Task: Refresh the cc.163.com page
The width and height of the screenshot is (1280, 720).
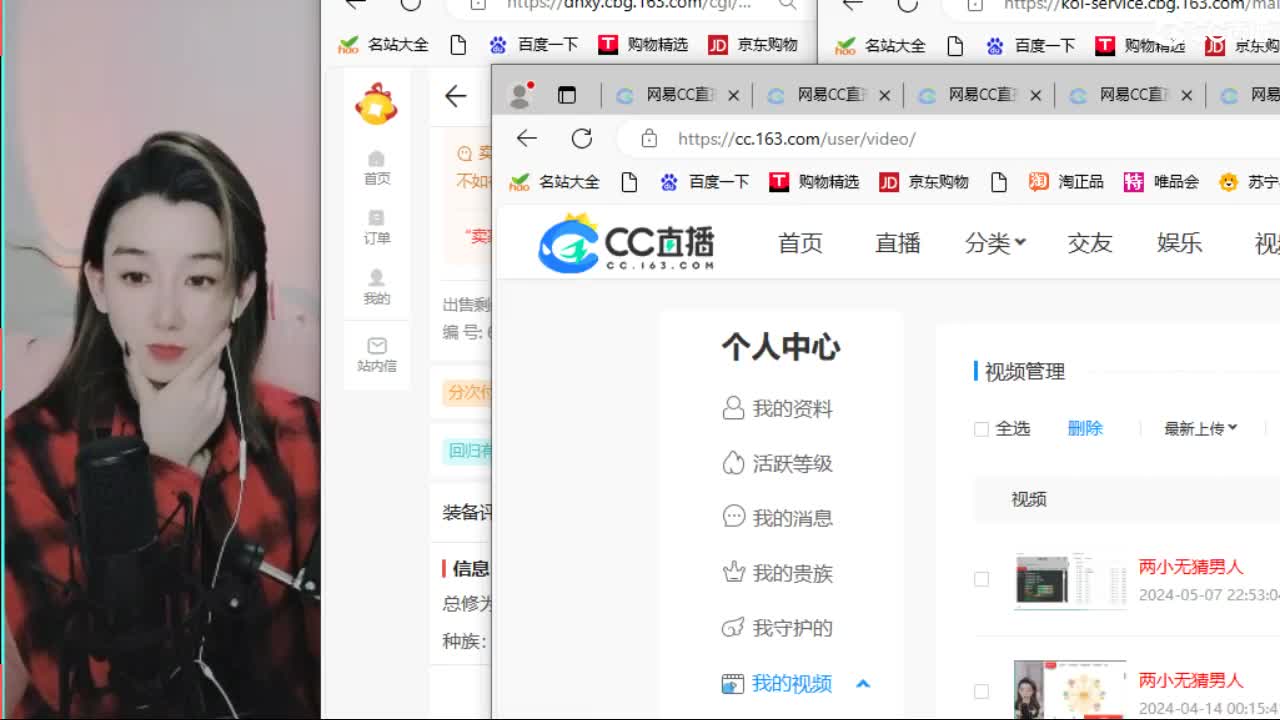Action: pos(582,138)
